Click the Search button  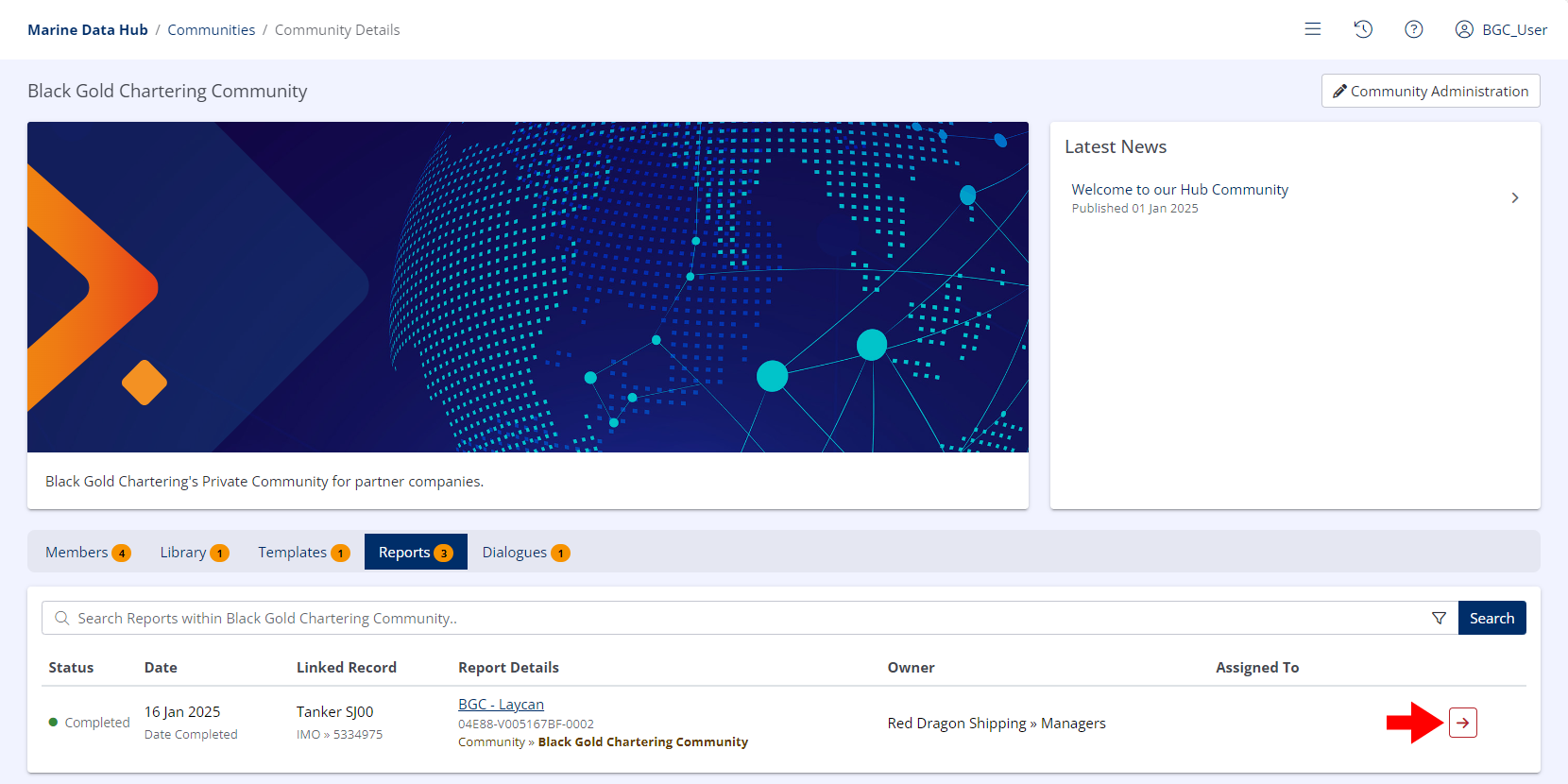(1491, 618)
